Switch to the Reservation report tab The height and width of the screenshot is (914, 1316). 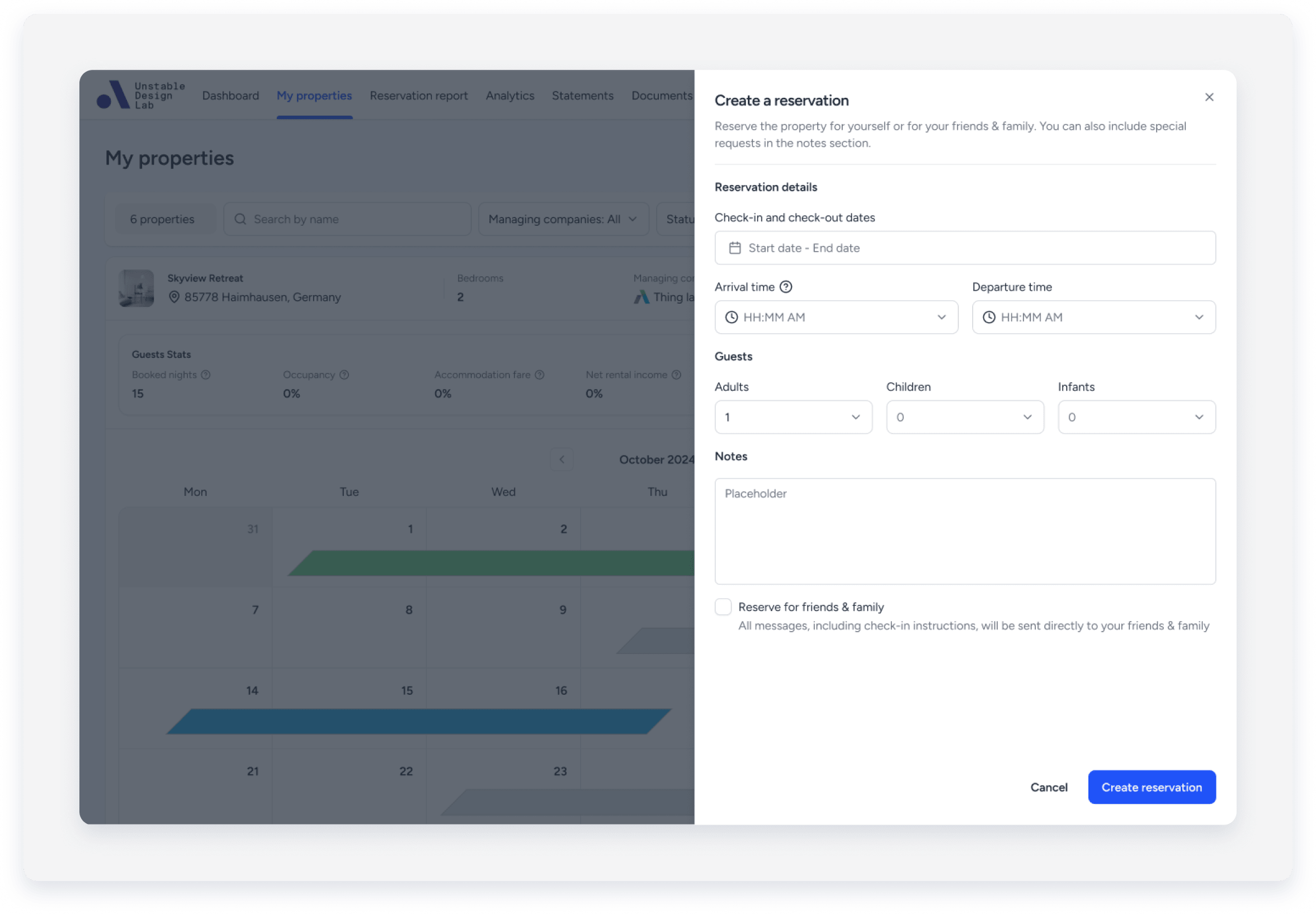pos(418,96)
